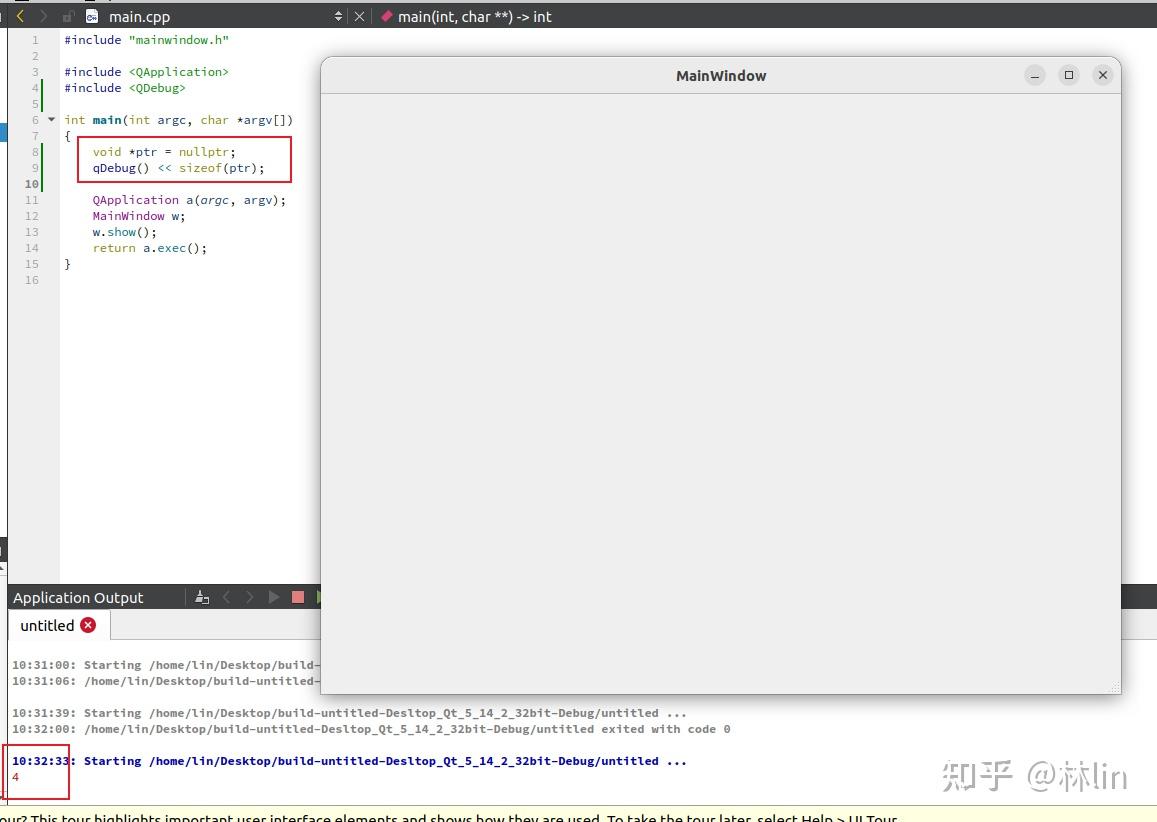The height and width of the screenshot is (822, 1157).
Task: Click the Application Output pane title
Action: 78,597
